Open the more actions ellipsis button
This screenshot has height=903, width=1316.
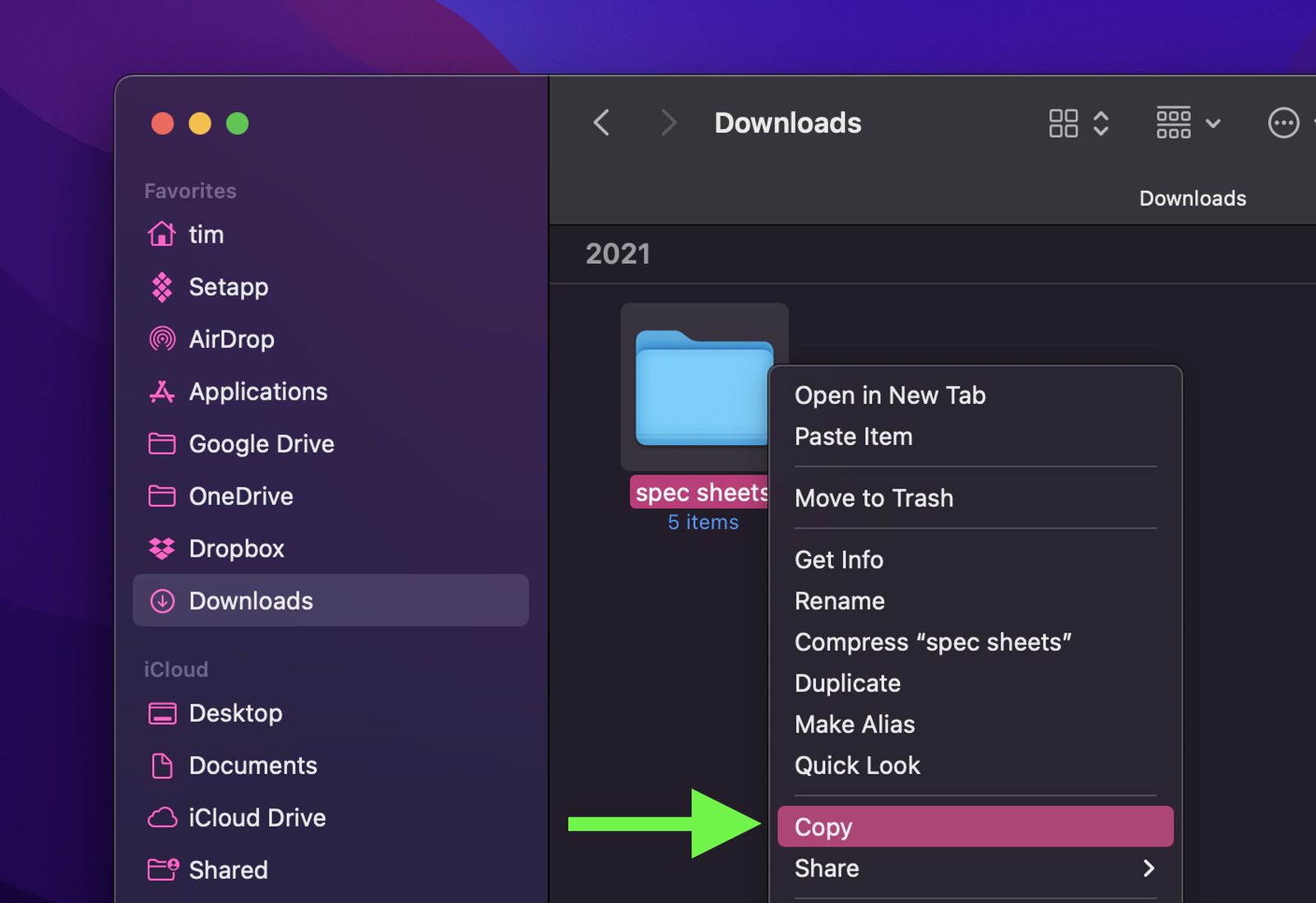(1283, 123)
